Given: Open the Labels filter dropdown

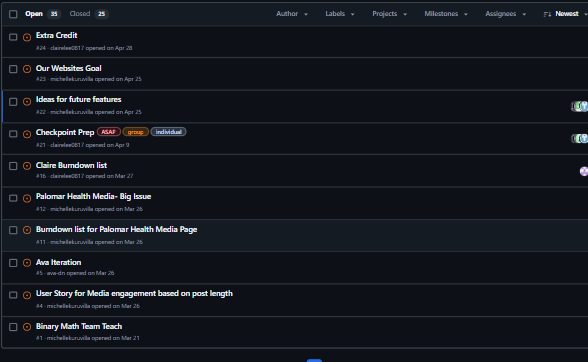Looking at the screenshot, I should point(340,14).
